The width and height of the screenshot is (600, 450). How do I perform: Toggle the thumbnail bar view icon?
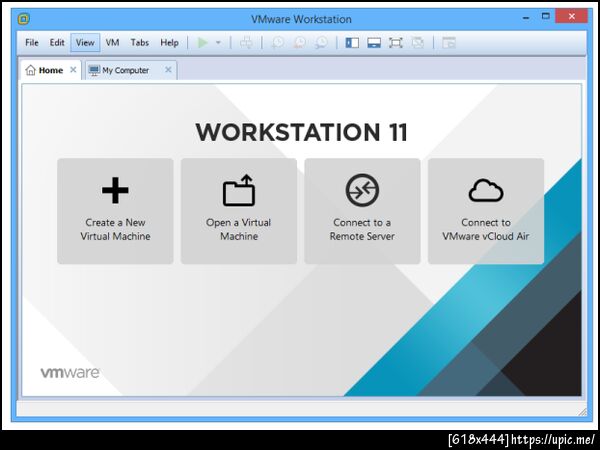(x=374, y=42)
